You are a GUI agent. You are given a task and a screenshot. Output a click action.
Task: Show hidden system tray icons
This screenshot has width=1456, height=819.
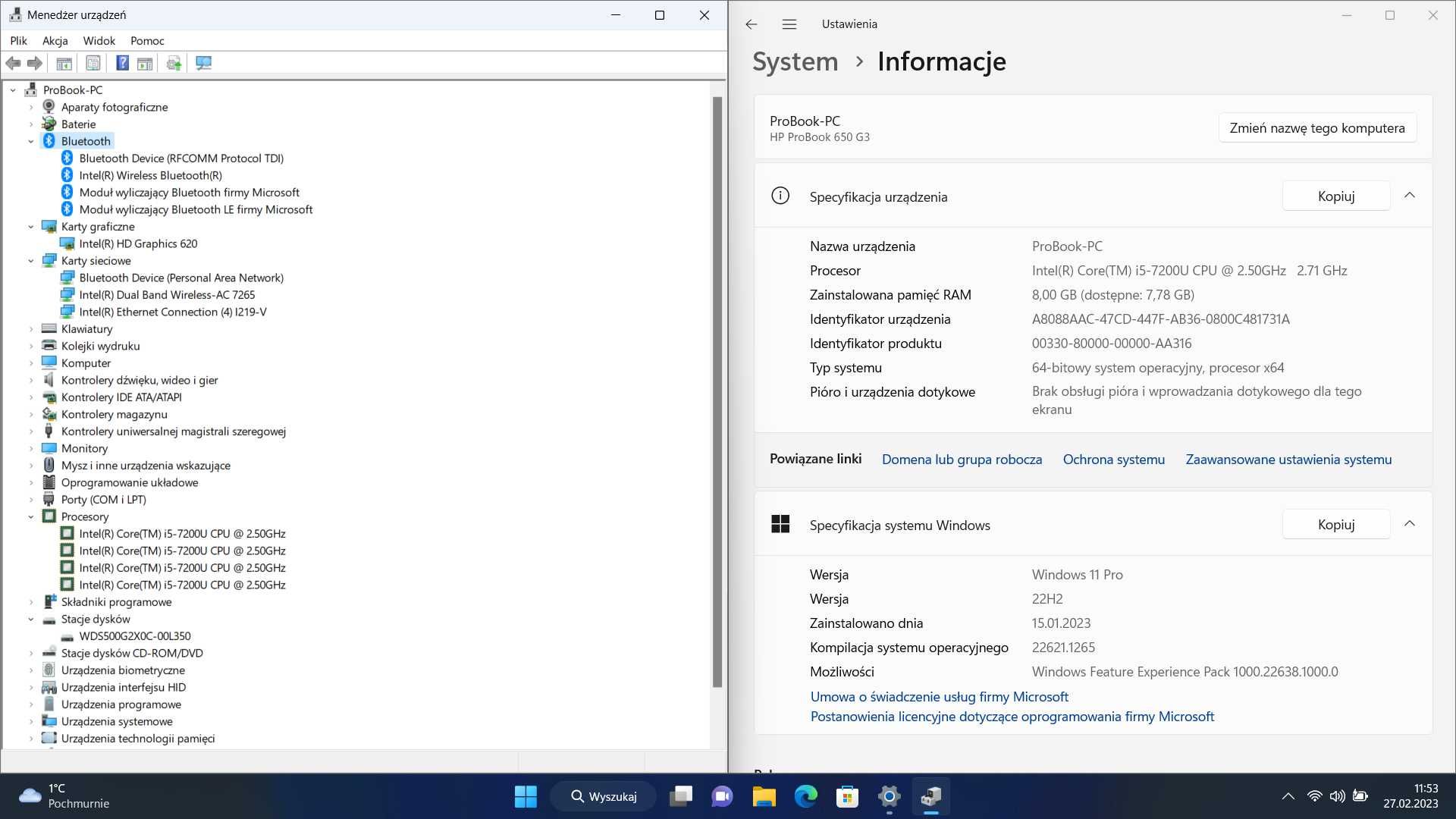click(x=1288, y=796)
